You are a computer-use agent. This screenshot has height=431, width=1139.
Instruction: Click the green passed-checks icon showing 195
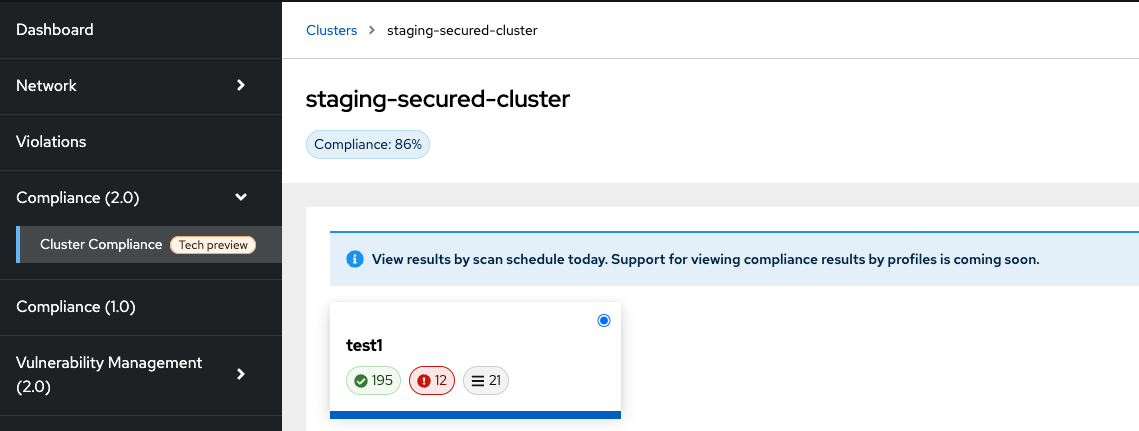(x=361, y=381)
